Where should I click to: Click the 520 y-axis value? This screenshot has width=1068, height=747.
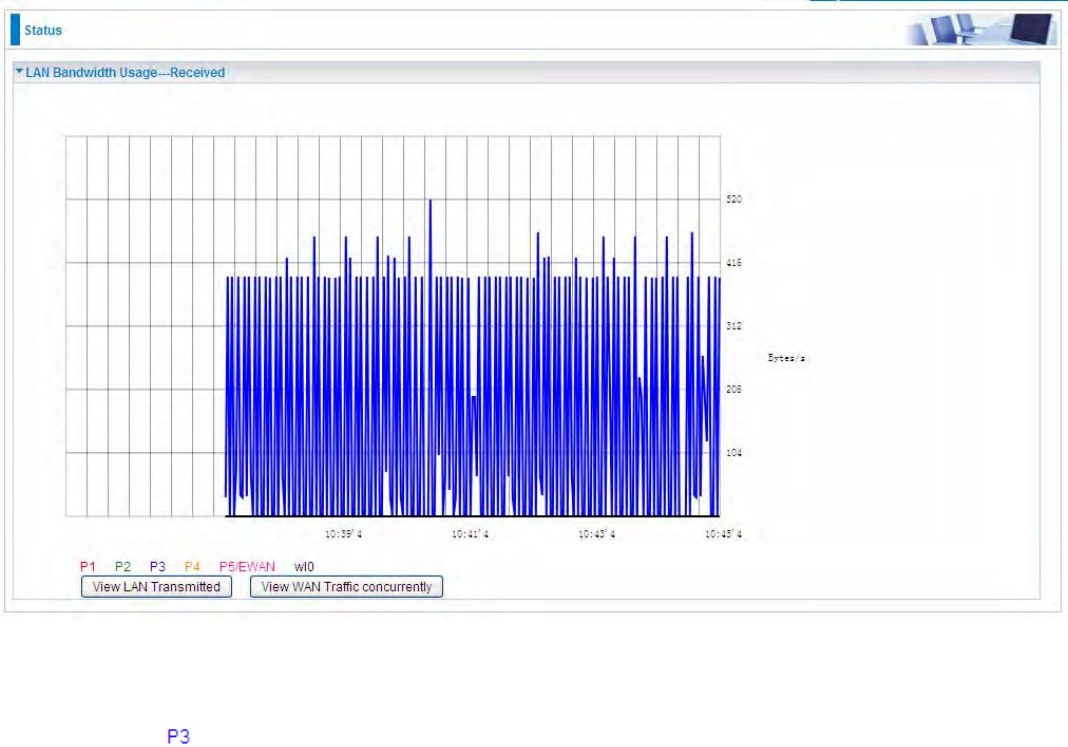pos(734,199)
